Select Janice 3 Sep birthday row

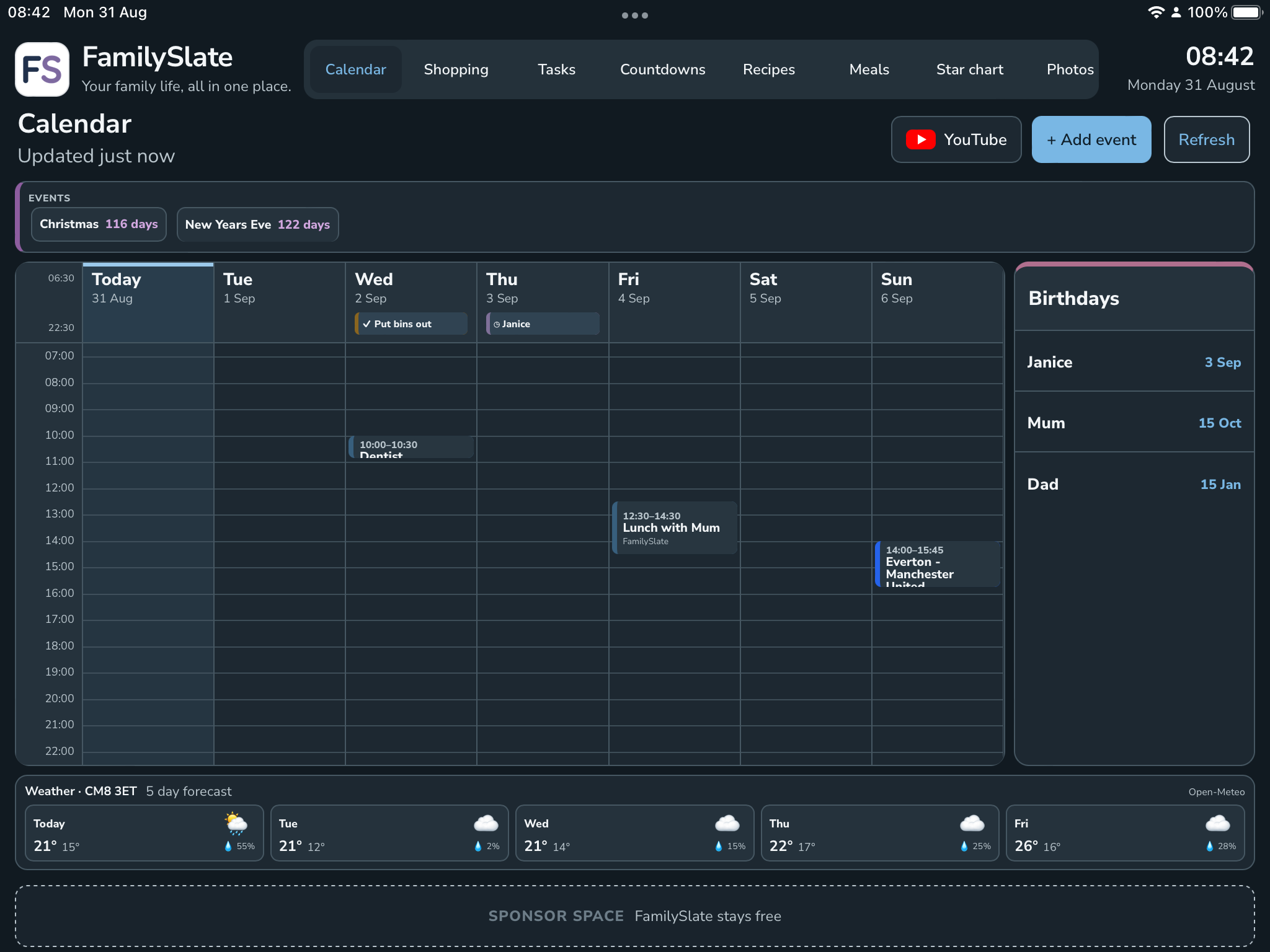pos(1134,362)
